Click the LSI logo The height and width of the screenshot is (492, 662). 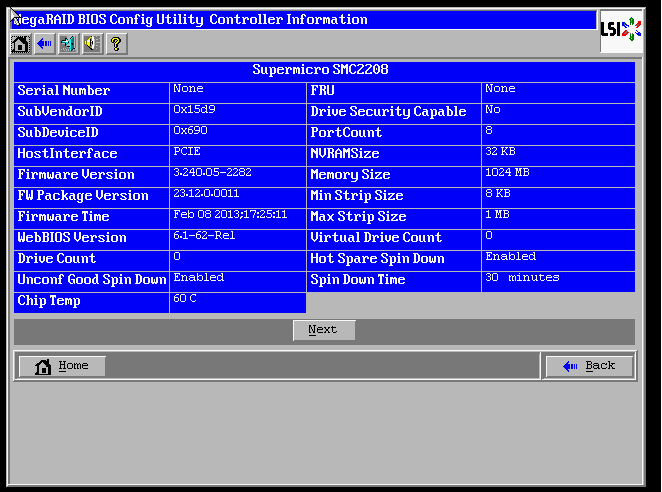coord(621,30)
